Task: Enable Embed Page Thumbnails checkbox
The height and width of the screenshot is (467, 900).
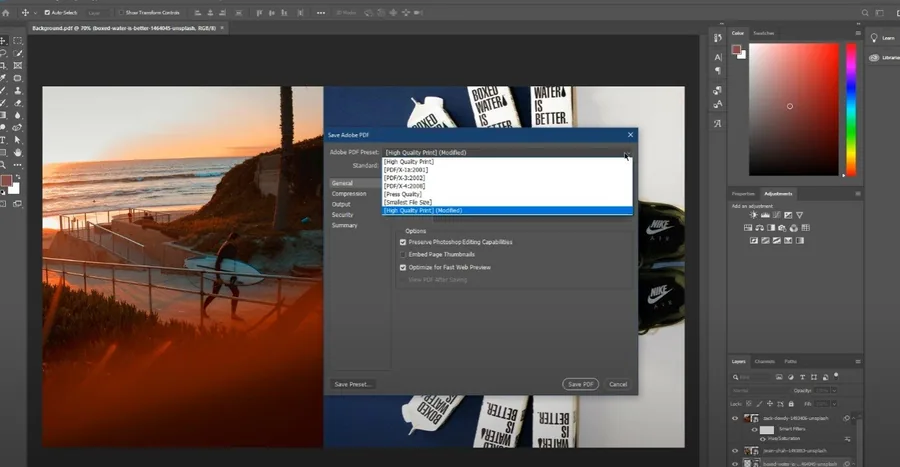Action: click(403, 255)
